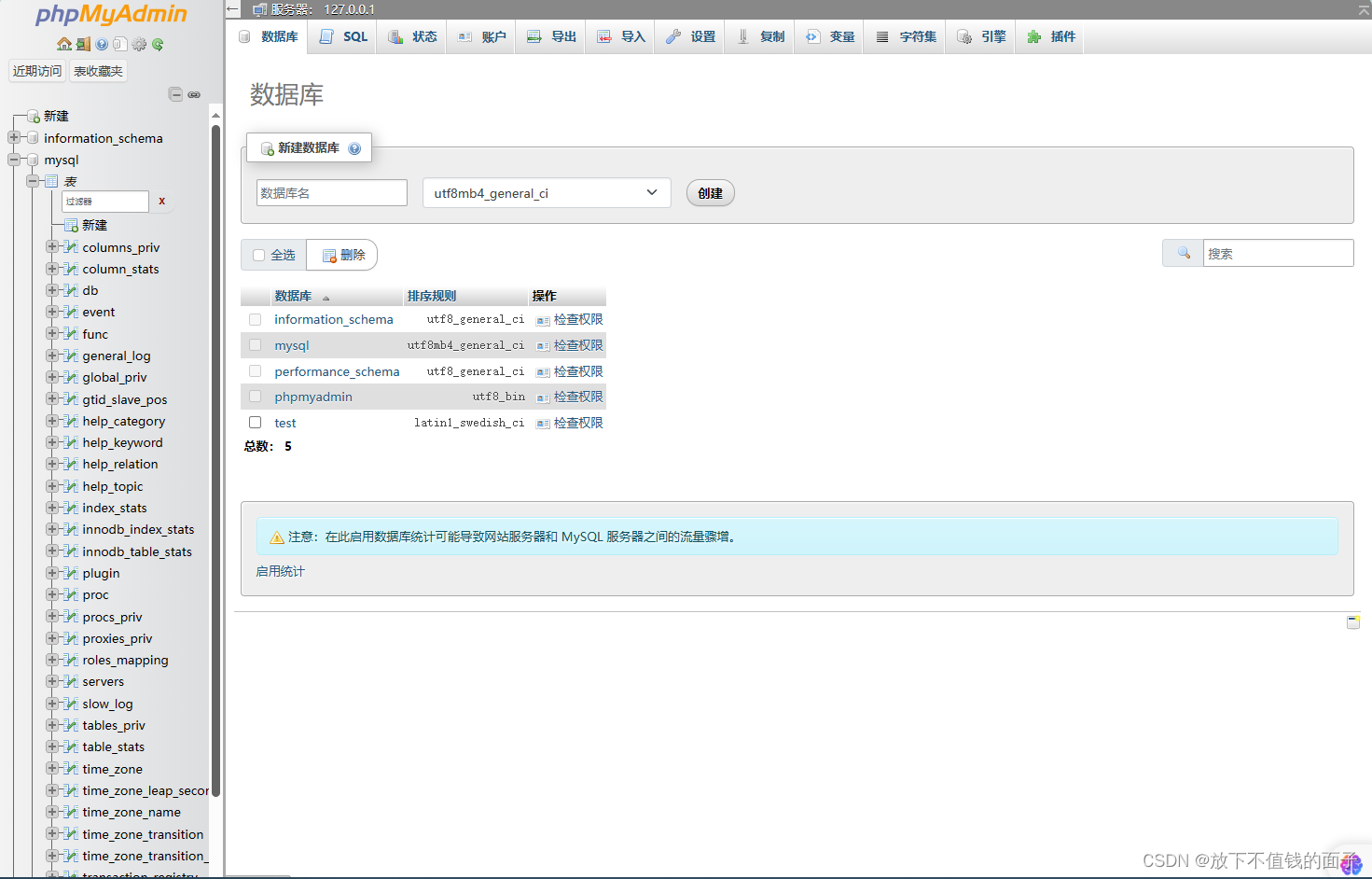This screenshot has height=879, width=1372.
Task: Open the utf8mb4_general_ci collation dropdown
Action: [546, 192]
